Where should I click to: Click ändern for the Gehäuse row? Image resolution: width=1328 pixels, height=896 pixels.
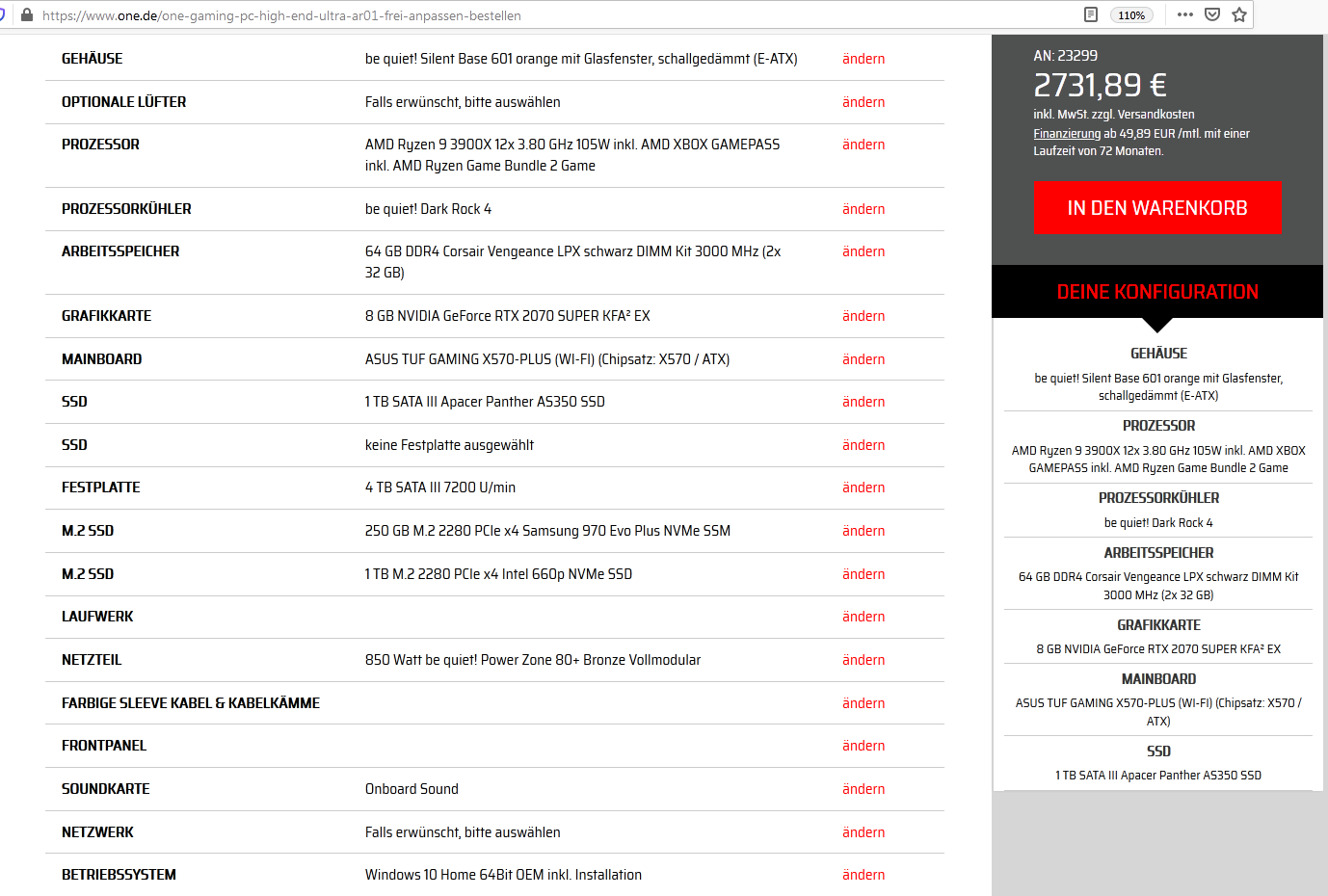(863, 59)
